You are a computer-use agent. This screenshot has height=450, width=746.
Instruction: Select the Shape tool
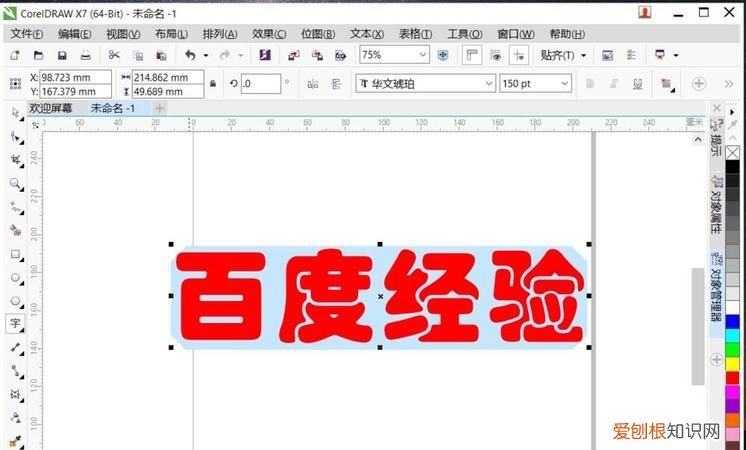pos(16,137)
